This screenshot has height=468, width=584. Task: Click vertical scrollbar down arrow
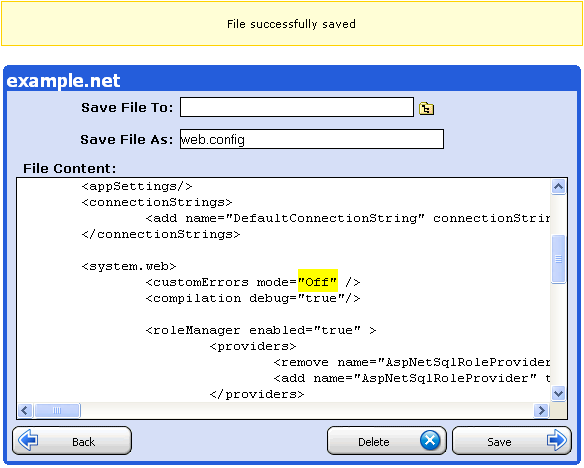[x=558, y=393]
